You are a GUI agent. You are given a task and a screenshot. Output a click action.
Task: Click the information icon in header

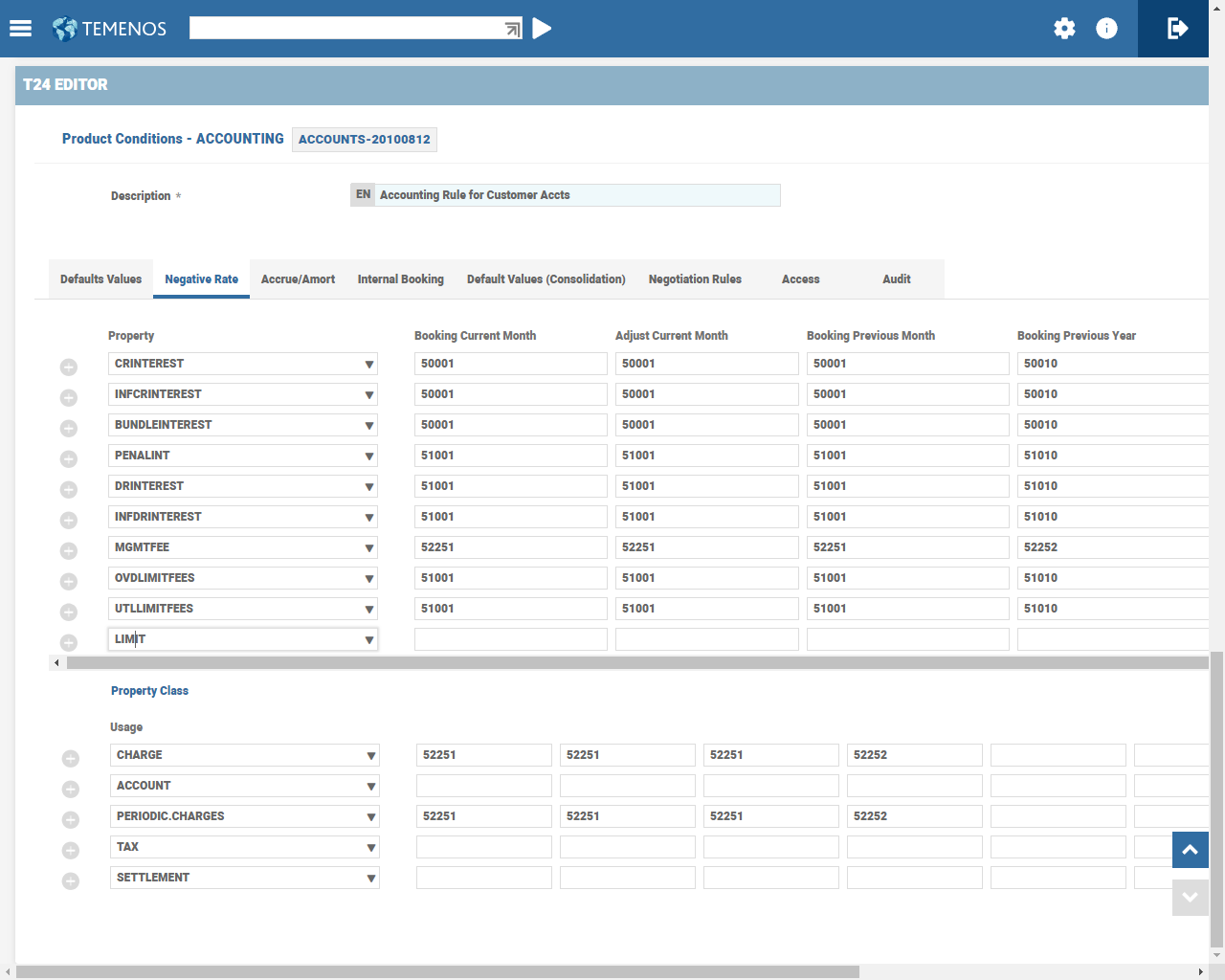(1106, 29)
